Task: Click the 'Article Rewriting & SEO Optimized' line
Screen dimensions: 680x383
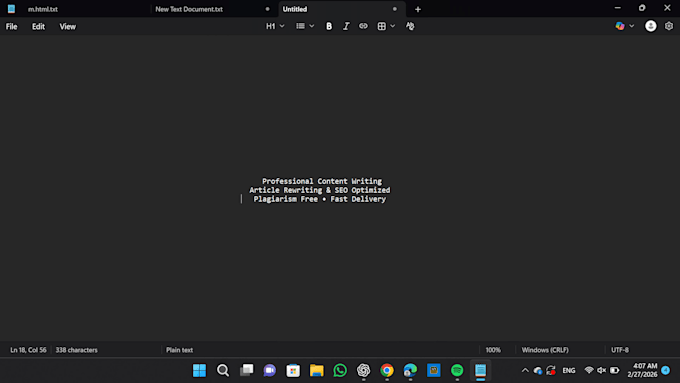Action: (x=320, y=190)
